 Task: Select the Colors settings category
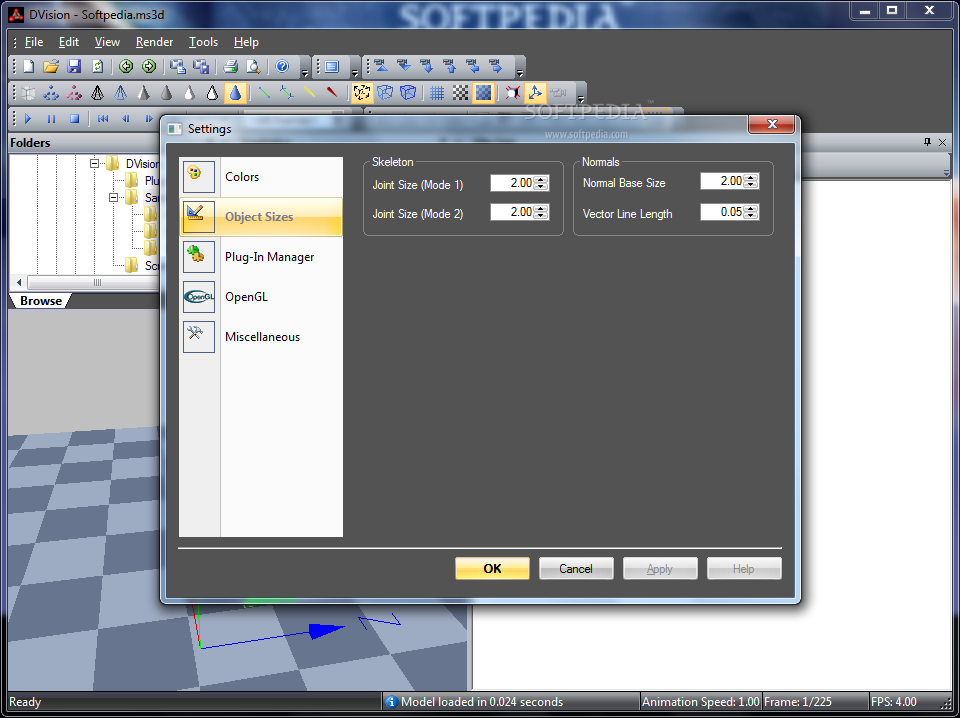point(261,177)
